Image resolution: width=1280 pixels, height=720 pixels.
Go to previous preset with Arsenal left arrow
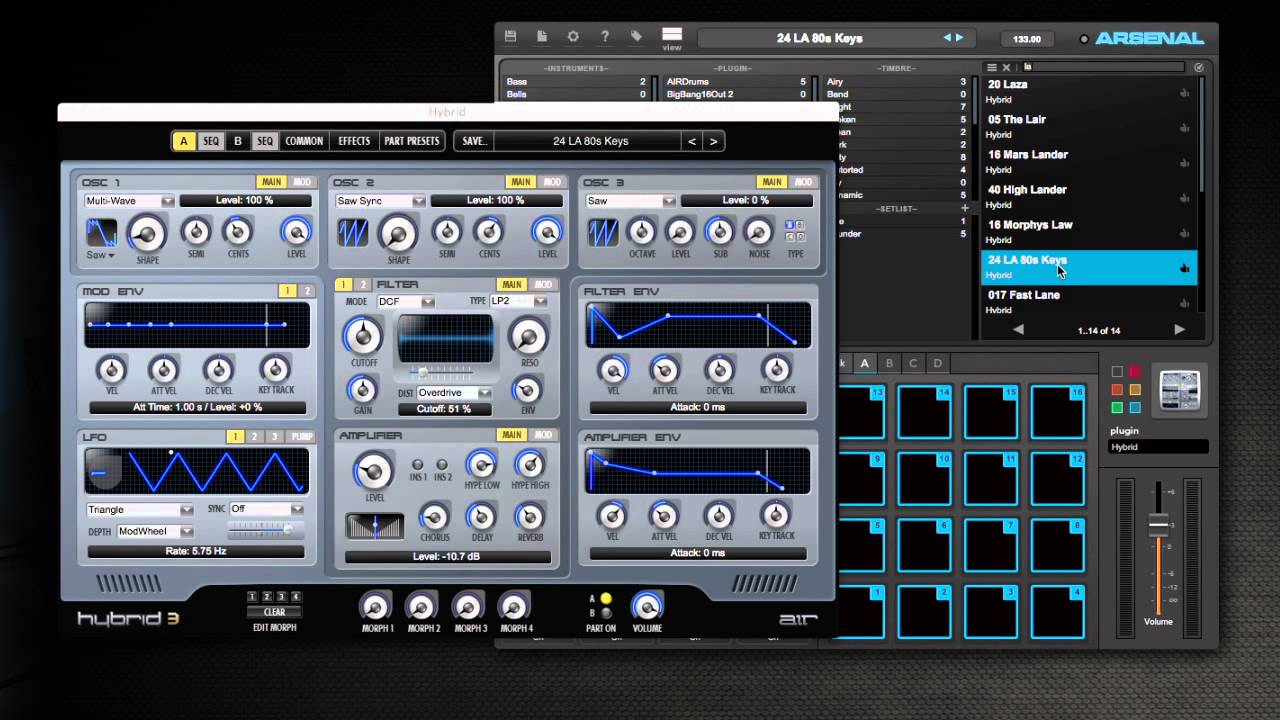click(948, 38)
